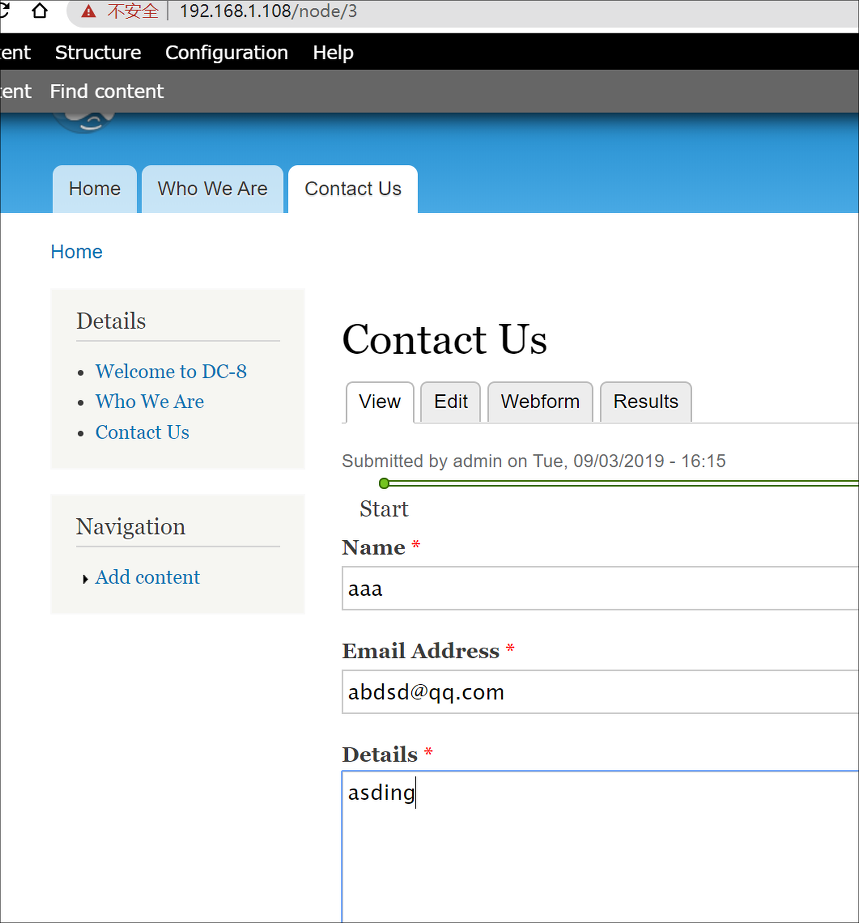859x923 pixels.
Task: Click the browser reload icon
Action: click(4, 11)
